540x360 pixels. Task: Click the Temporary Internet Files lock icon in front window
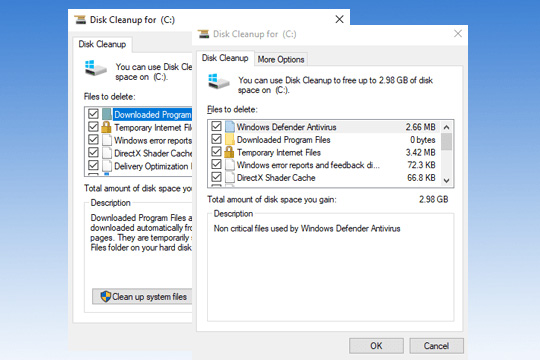pyautogui.click(x=229, y=152)
